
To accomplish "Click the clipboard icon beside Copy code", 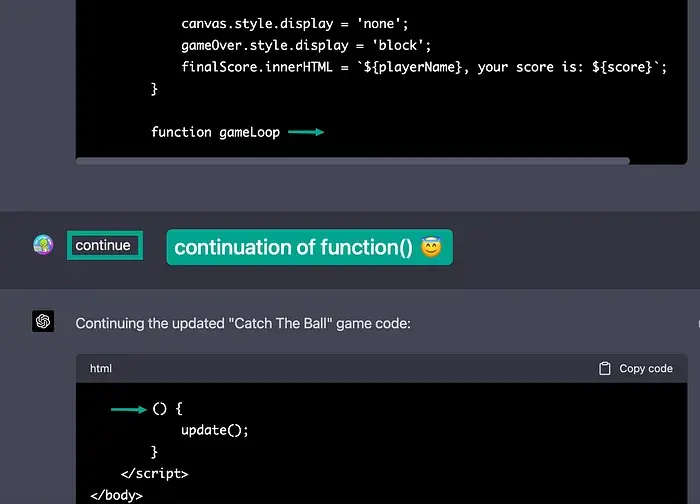I will point(604,368).
